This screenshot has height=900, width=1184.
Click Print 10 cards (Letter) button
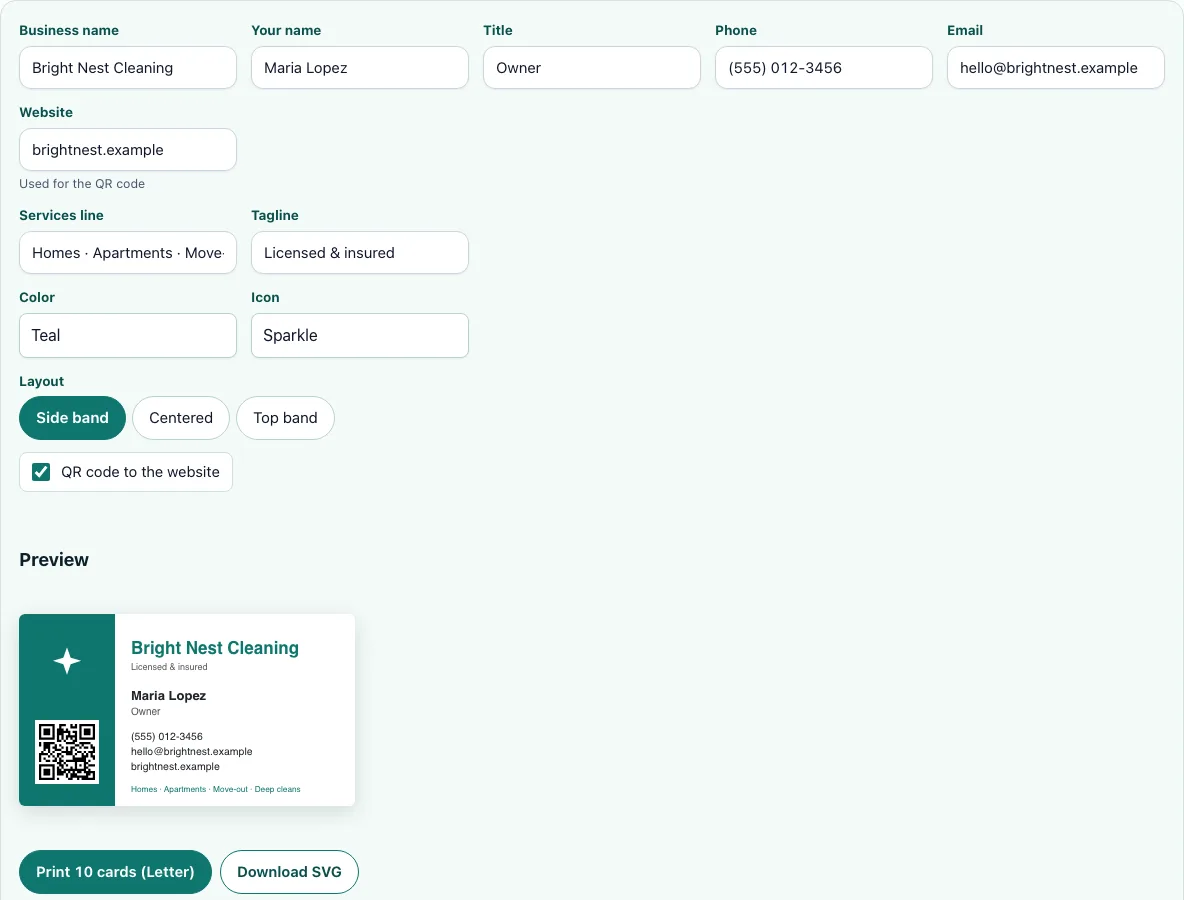point(116,872)
